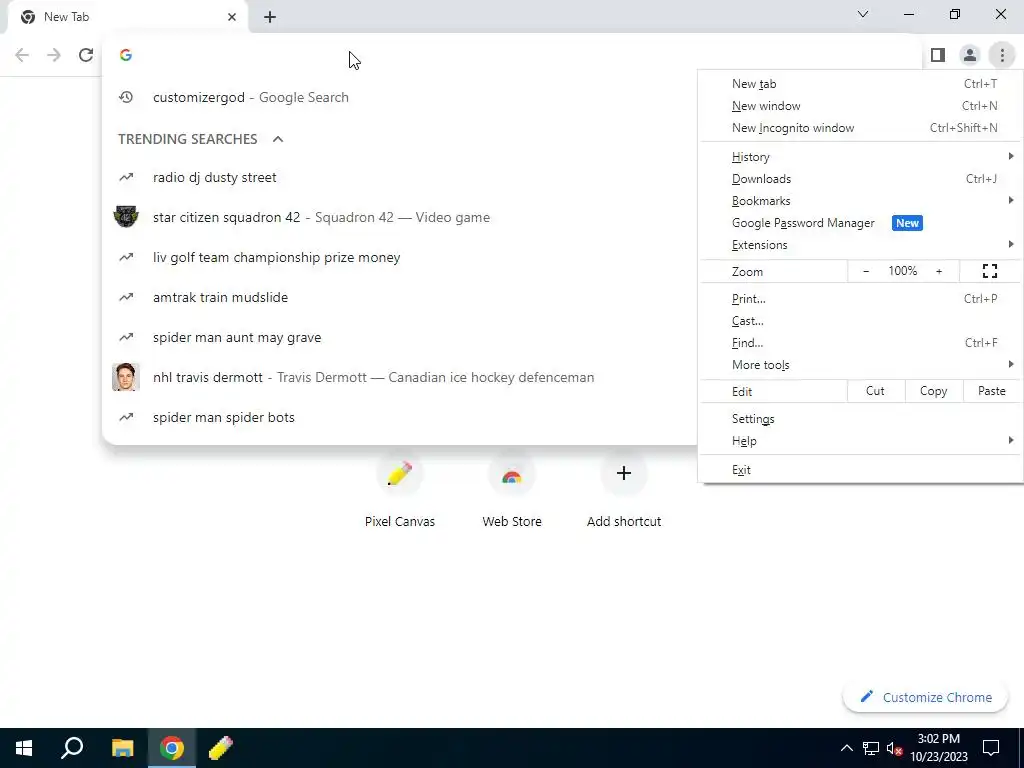Click the Chrome taskbar icon
Screen dimensions: 1024x768
(172, 748)
